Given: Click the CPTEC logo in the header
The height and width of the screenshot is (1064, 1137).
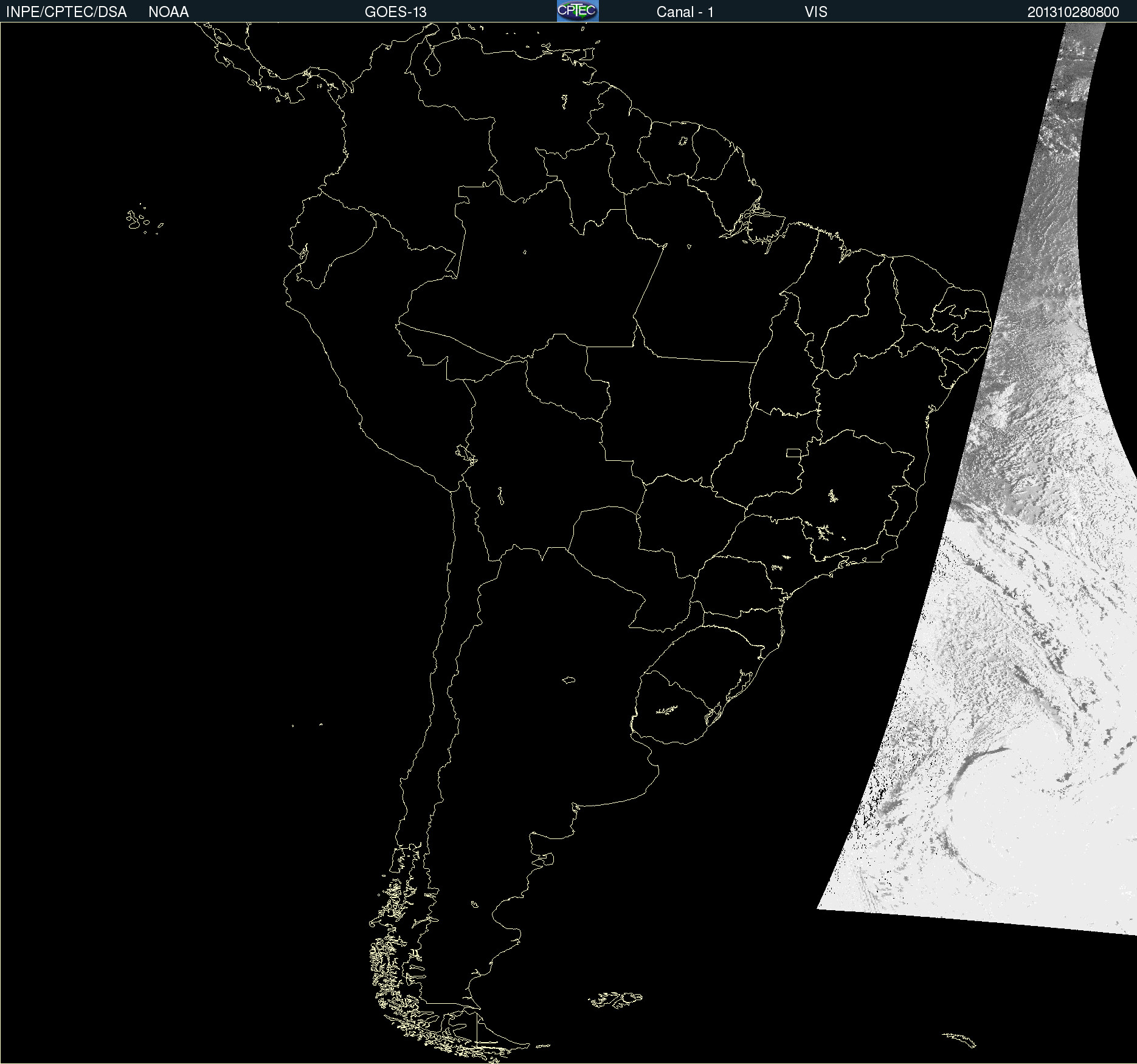Looking at the screenshot, I should 578,11.
